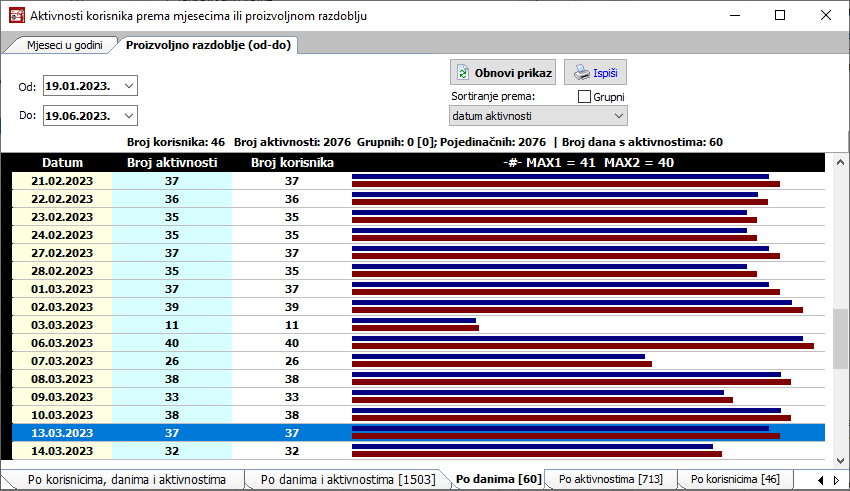This screenshot has height=491, width=850.
Task: Click the Datum column header
Action: click(62, 162)
